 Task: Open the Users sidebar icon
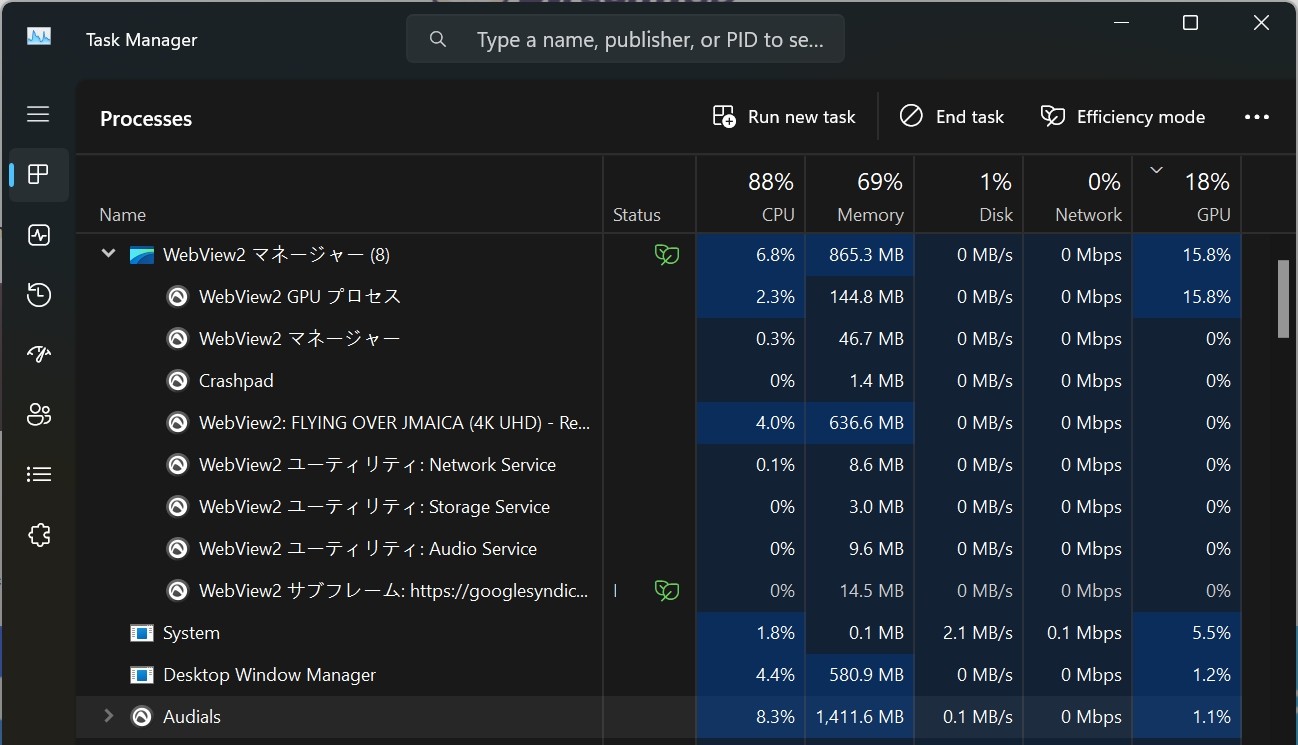[x=38, y=414]
